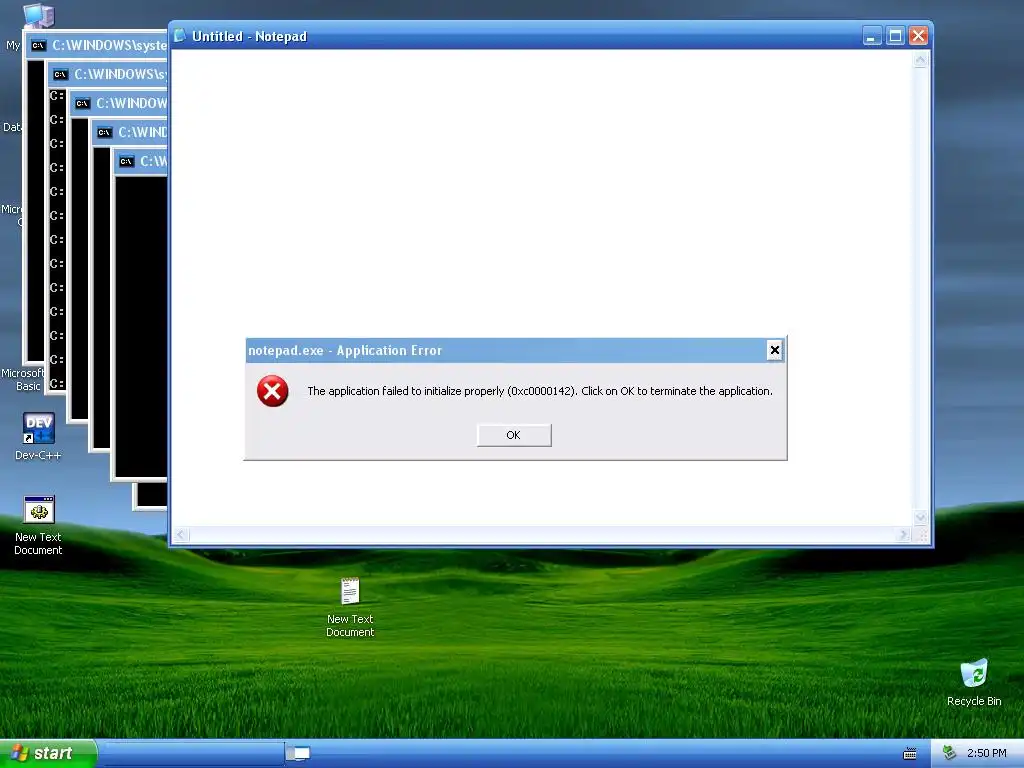Click the fourth command prompt window's title icon
Viewport: 1024px width, 768px height.
[104, 133]
